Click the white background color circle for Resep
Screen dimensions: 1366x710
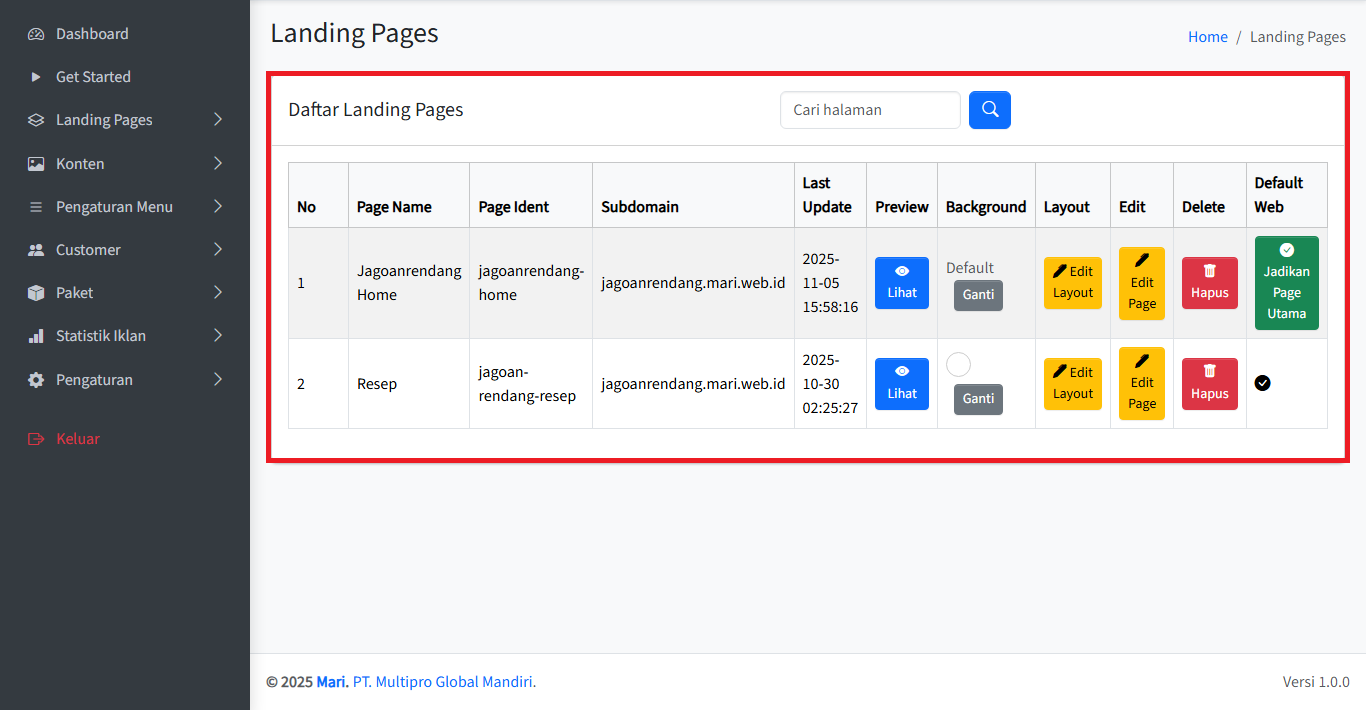click(x=958, y=365)
